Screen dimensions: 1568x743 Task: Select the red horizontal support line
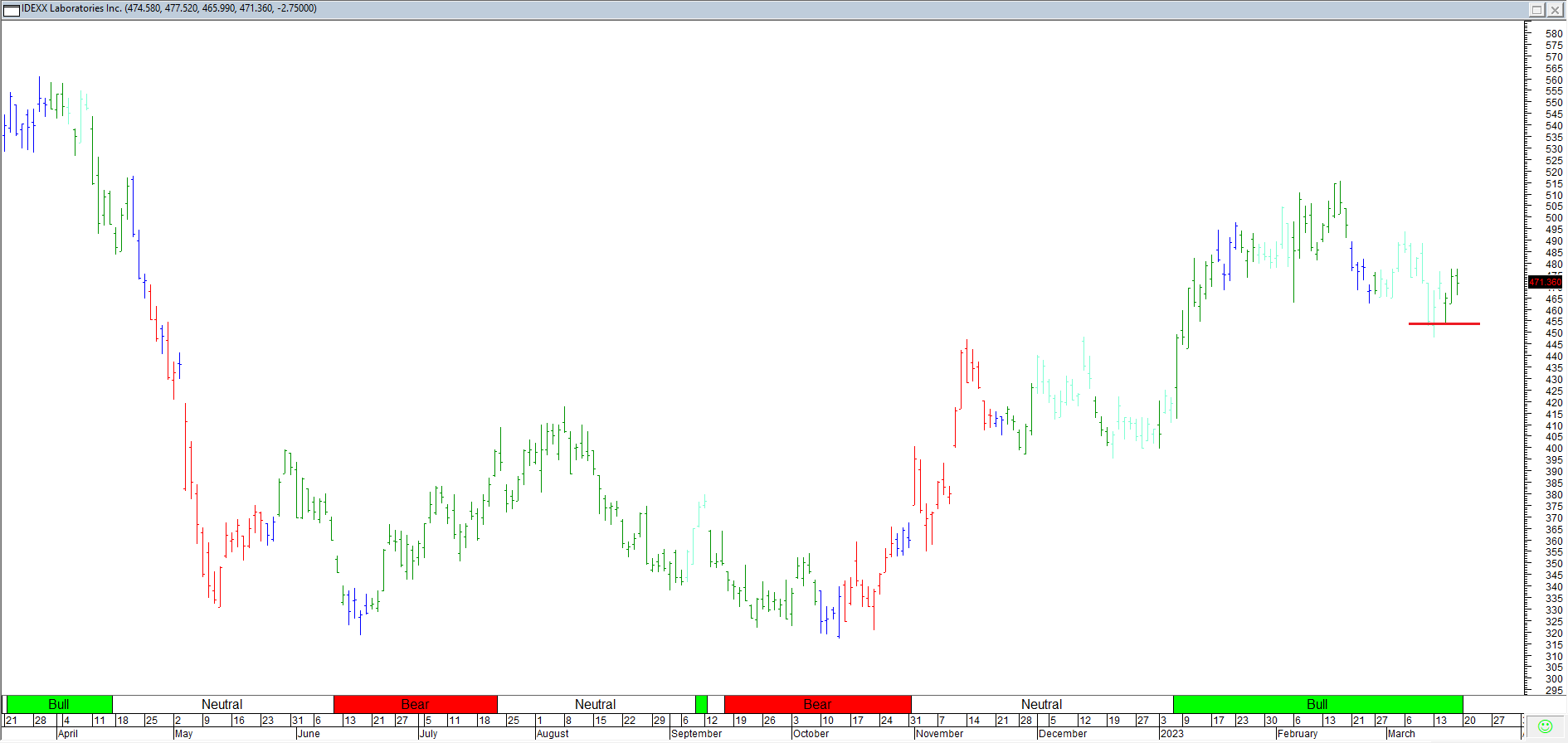coord(1444,323)
